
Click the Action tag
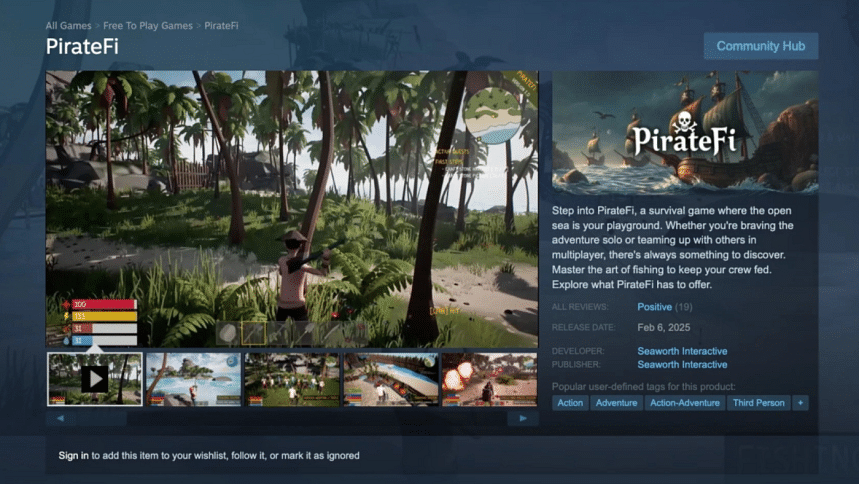click(570, 403)
